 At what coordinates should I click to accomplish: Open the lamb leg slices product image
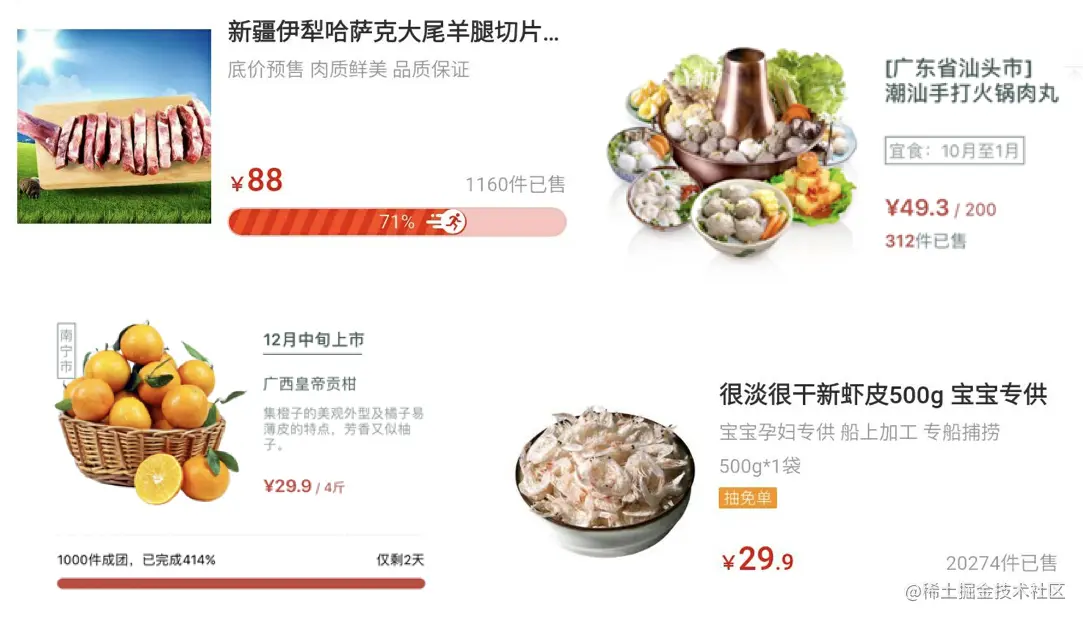pyautogui.click(x=114, y=126)
